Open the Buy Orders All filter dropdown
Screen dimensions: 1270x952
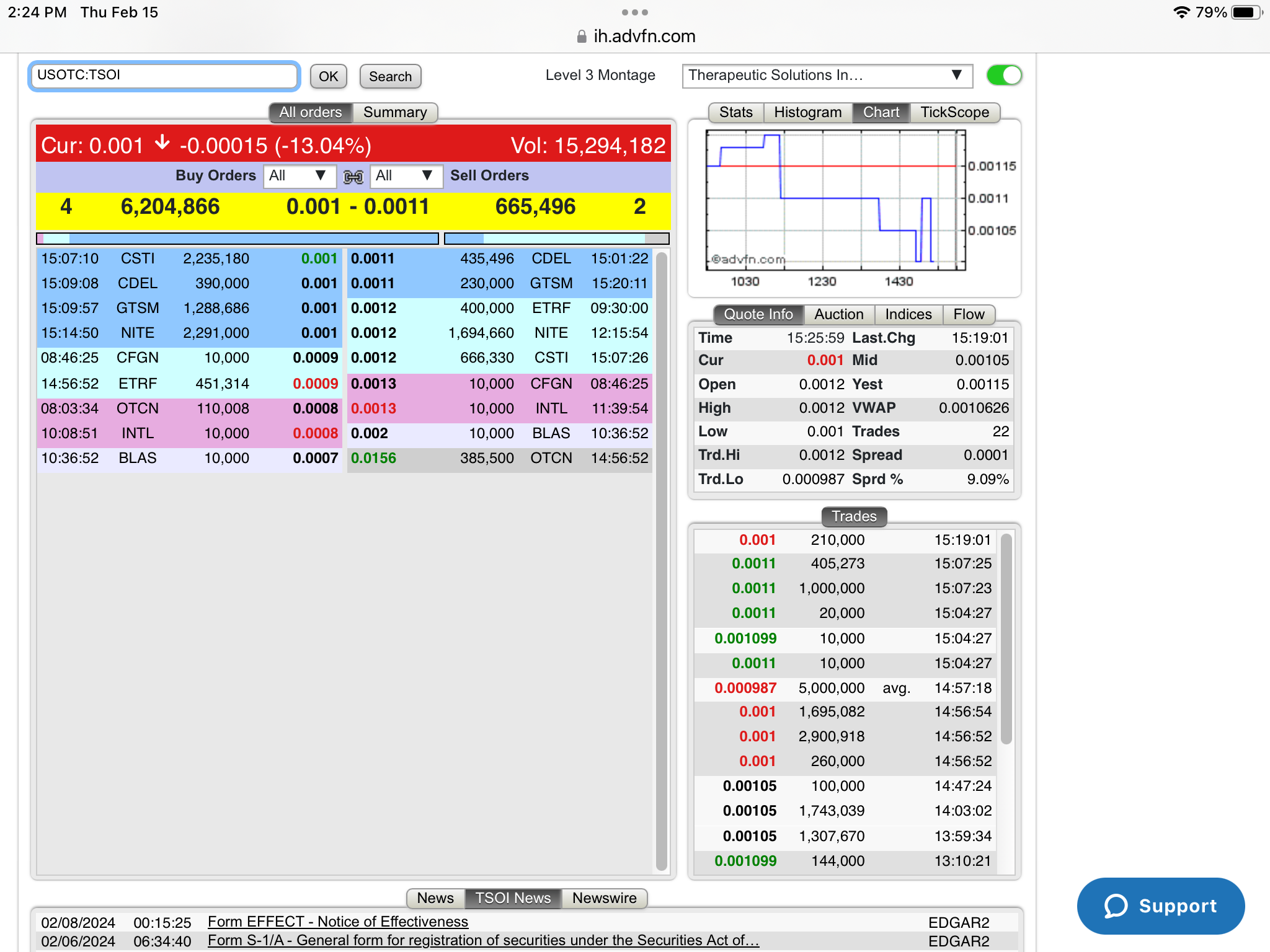click(300, 176)
